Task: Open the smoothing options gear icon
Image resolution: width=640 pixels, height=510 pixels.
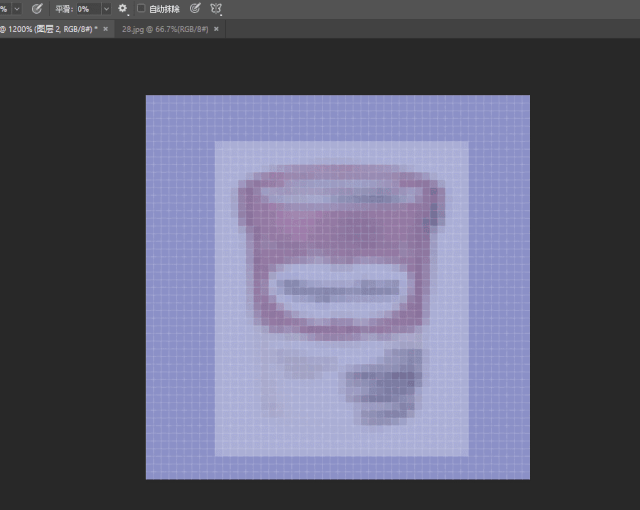Action: tap(123, 8)
